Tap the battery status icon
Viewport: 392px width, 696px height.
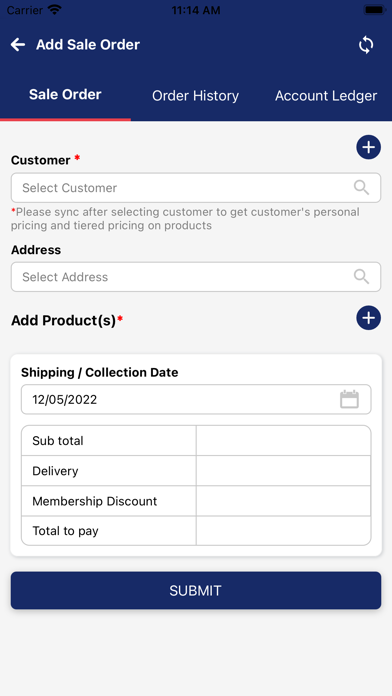pyautogui.click(x=374, y=10)
